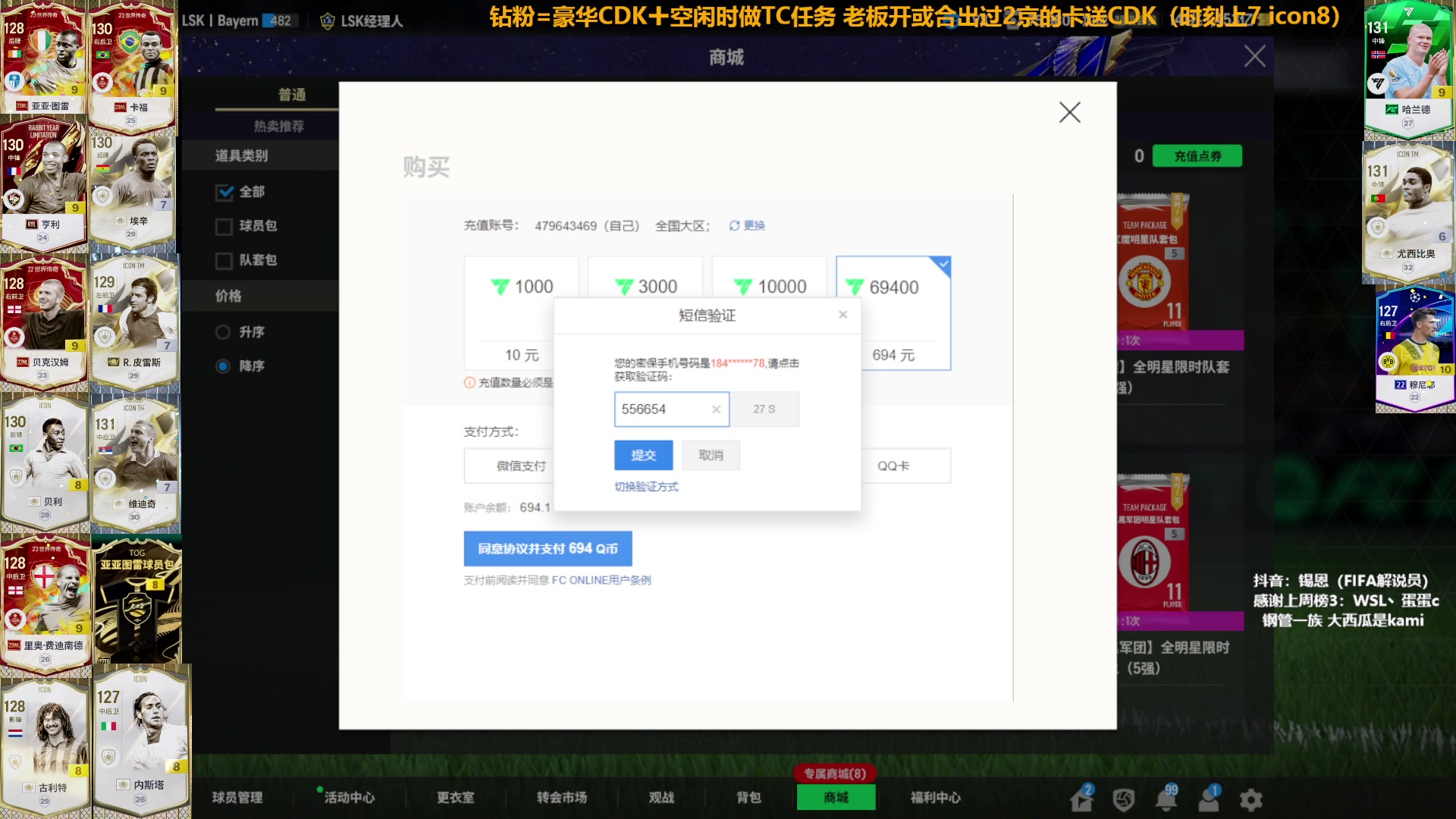
Task: Open 活动中心 in bottom menu
Action: 349,798
